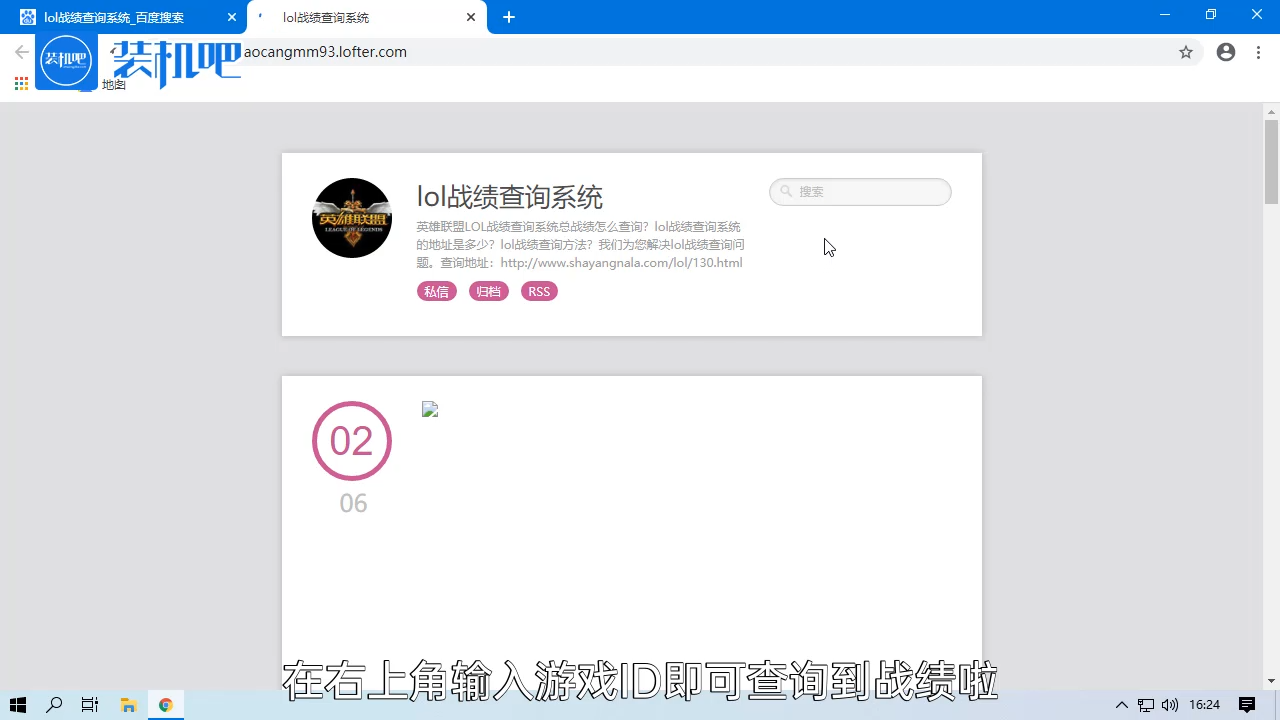Open the apps grid icon below the back arrow
This screenshot has height=720, width=1280.
pos(20,84)
